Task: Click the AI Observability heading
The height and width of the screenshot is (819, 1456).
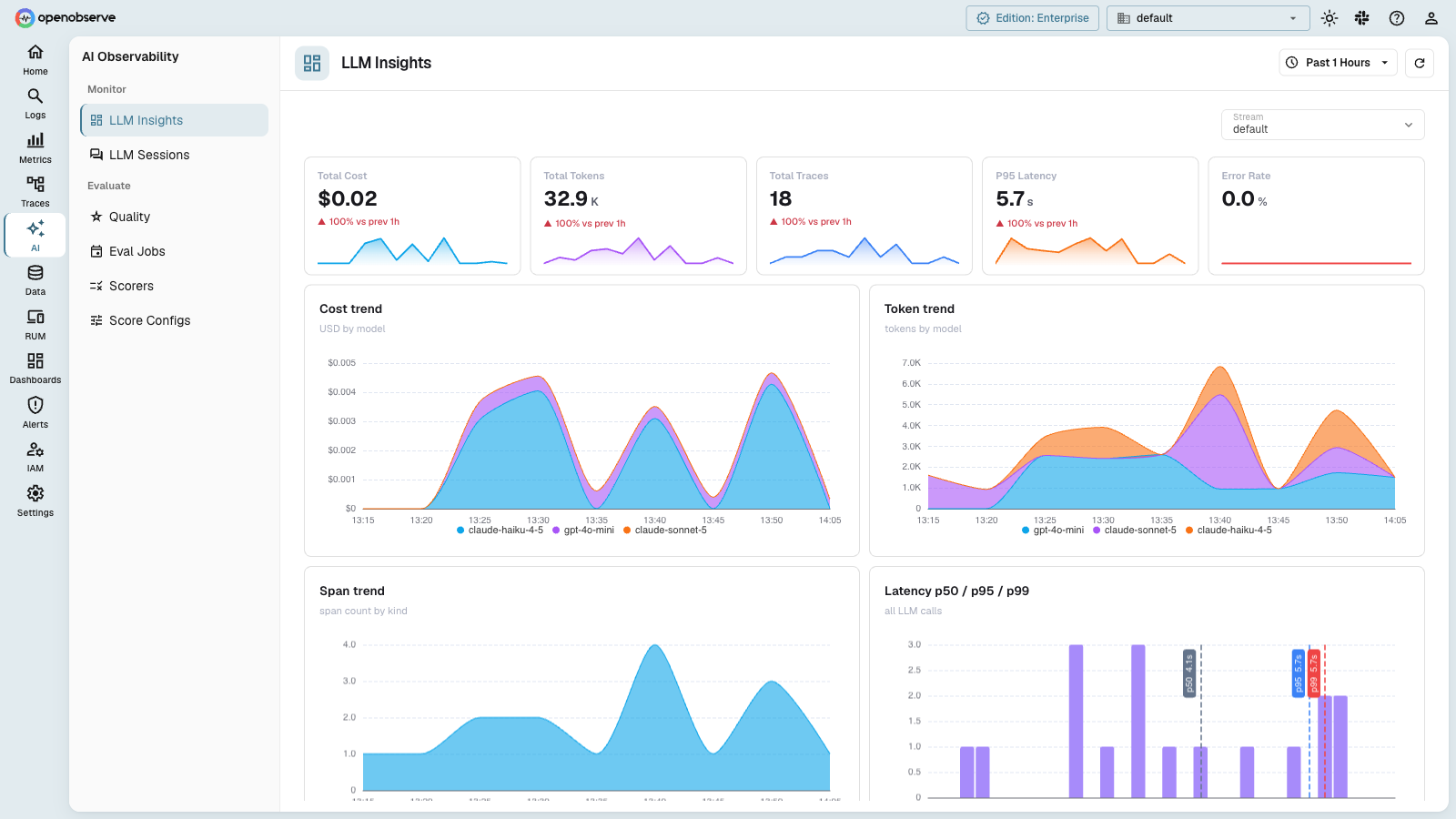Action: click(130, 56)
